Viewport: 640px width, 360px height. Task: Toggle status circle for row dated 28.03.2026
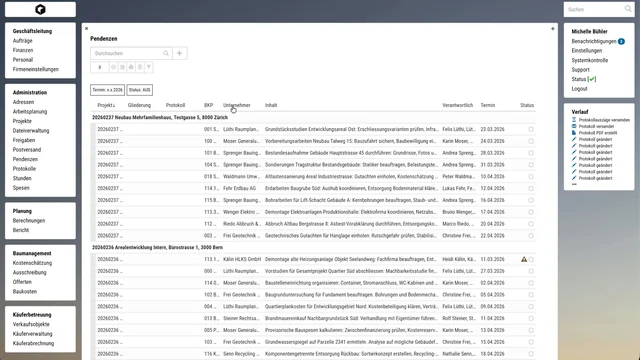pos(531,153)
